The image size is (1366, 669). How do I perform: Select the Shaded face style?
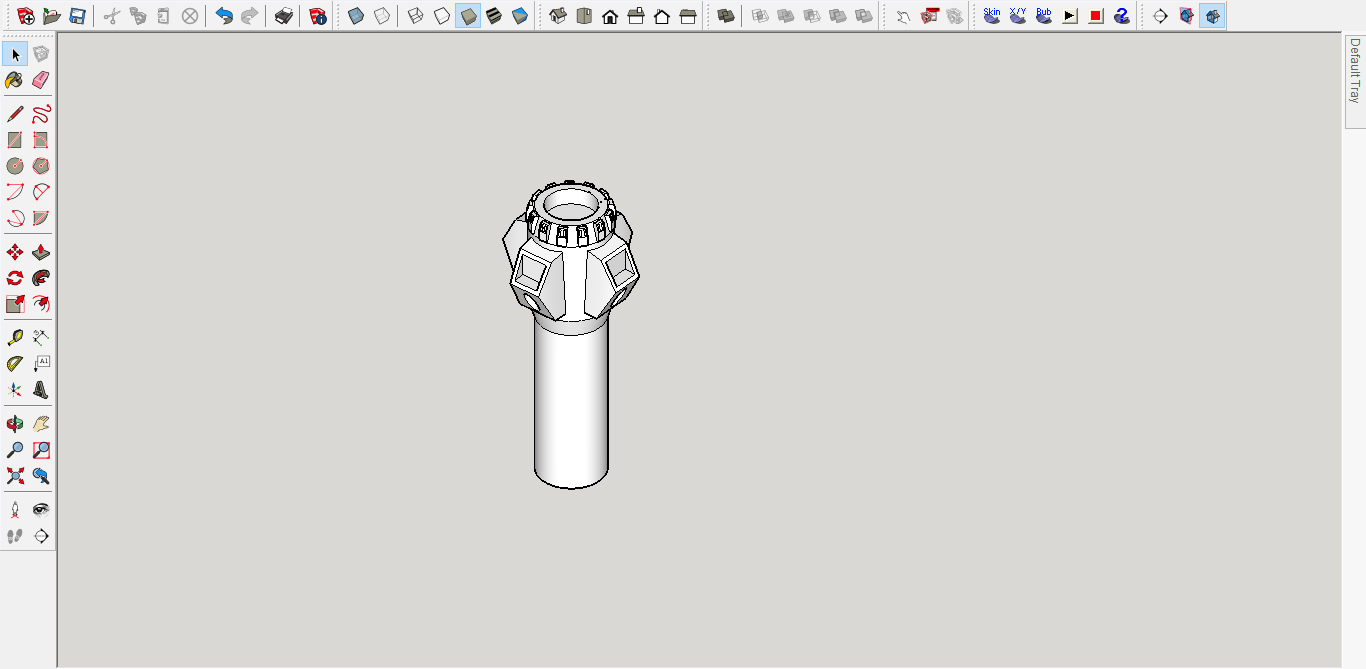pos(468,16)
